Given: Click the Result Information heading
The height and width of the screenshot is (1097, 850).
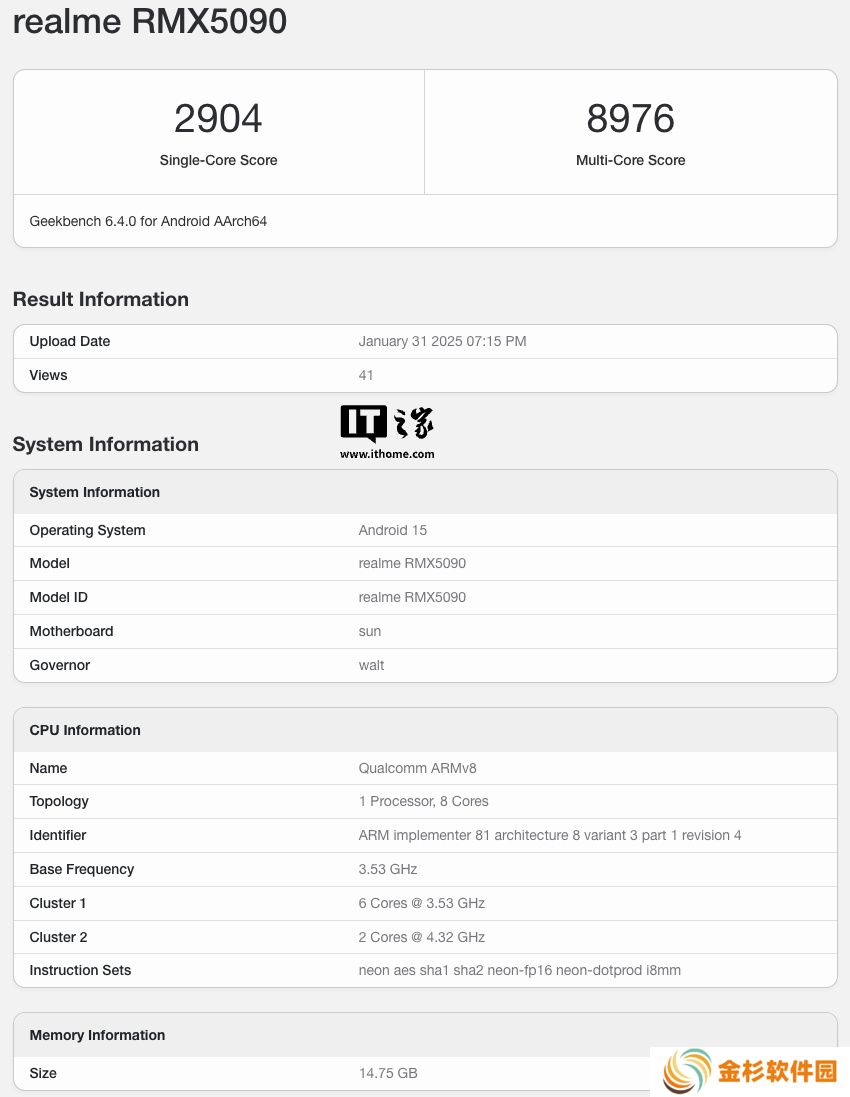Looking at the screenshot, I should [101, 299].
